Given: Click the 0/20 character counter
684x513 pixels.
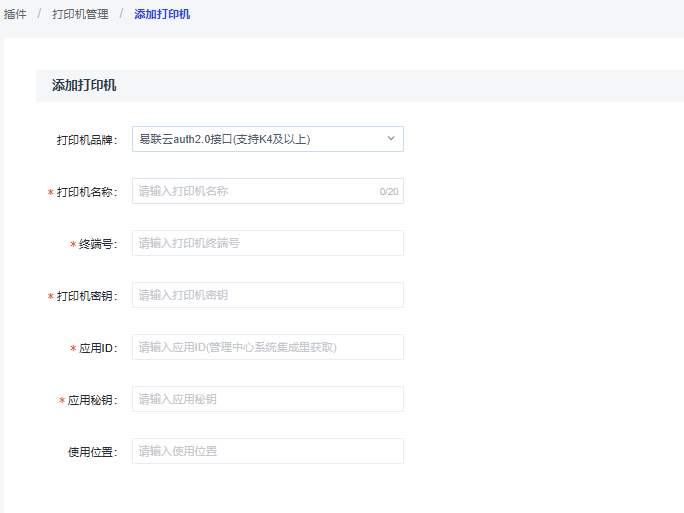Looking at the screenshot, I should (x=388, y=191).
